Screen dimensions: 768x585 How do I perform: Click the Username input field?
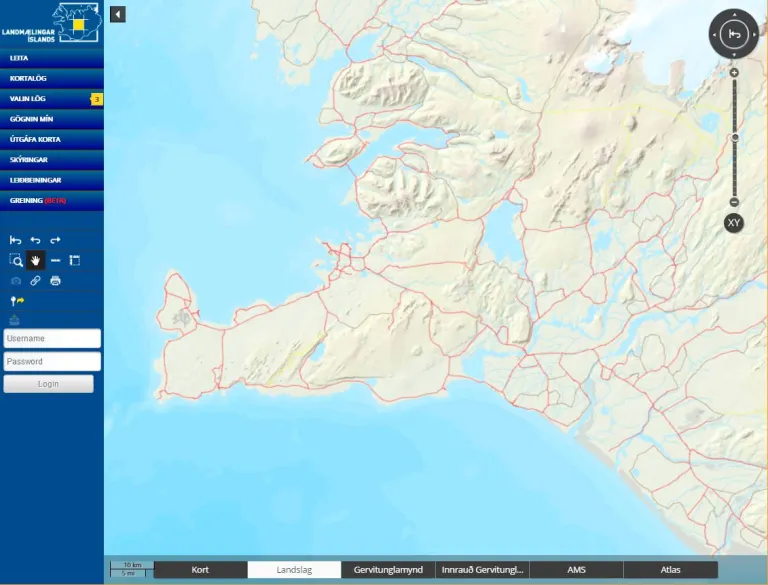(x=52, y=339)
